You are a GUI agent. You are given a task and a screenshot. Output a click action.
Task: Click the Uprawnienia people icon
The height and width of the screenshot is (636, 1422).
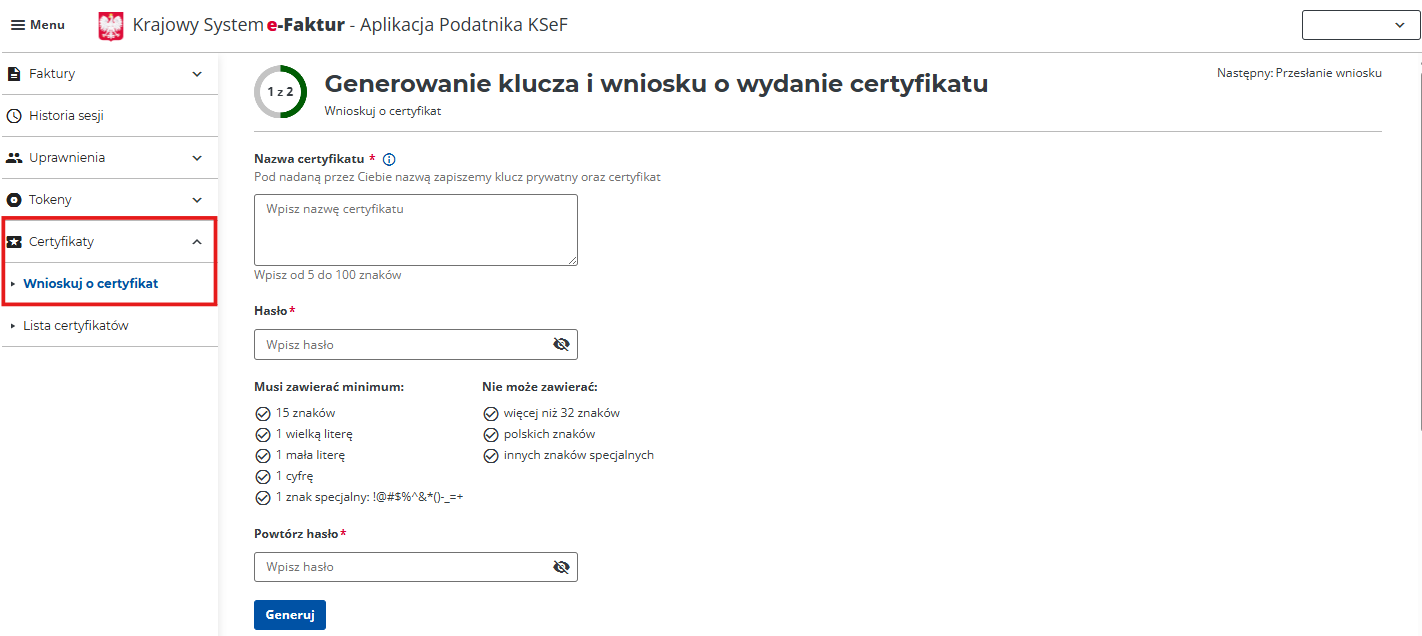14,158
